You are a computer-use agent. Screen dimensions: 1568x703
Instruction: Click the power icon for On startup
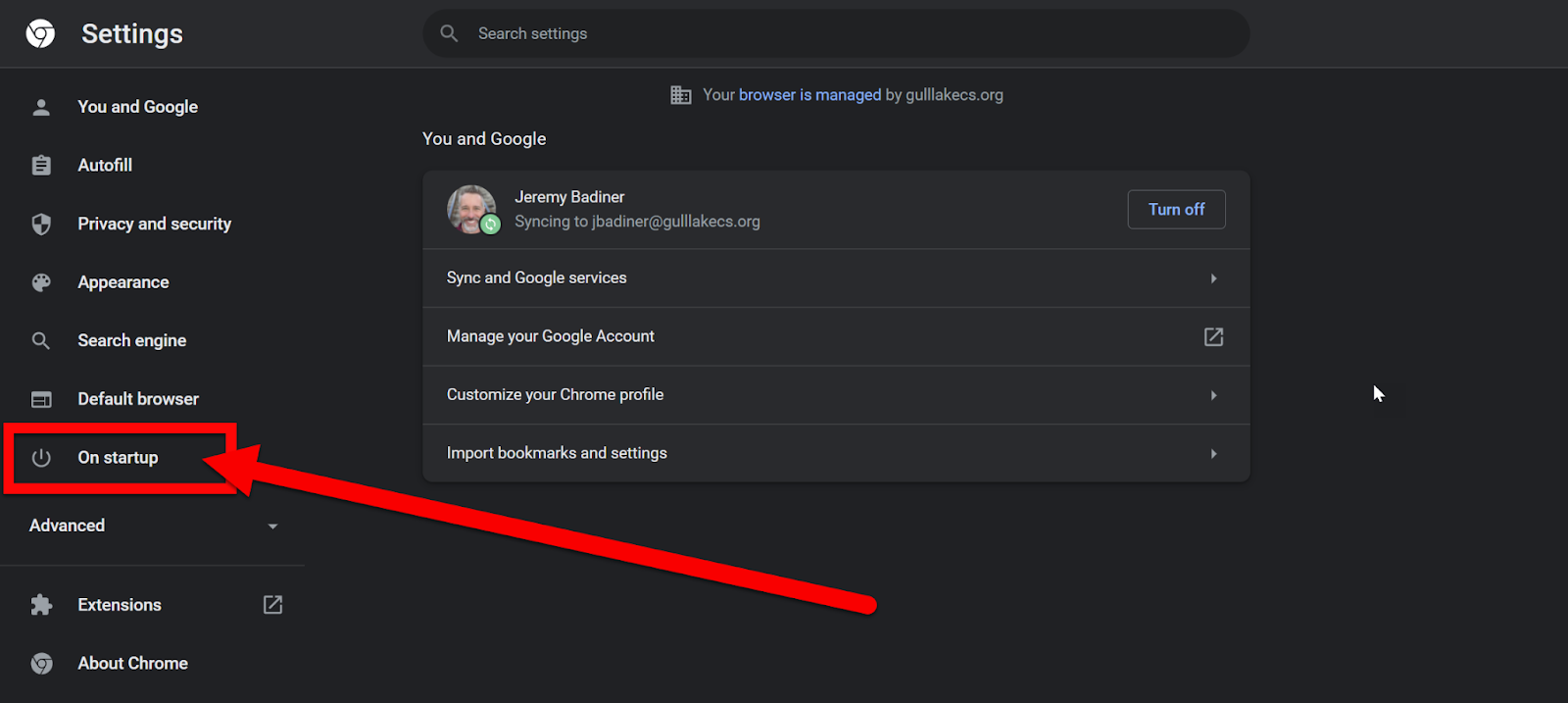pyautogui.click(x=41, y=458)
